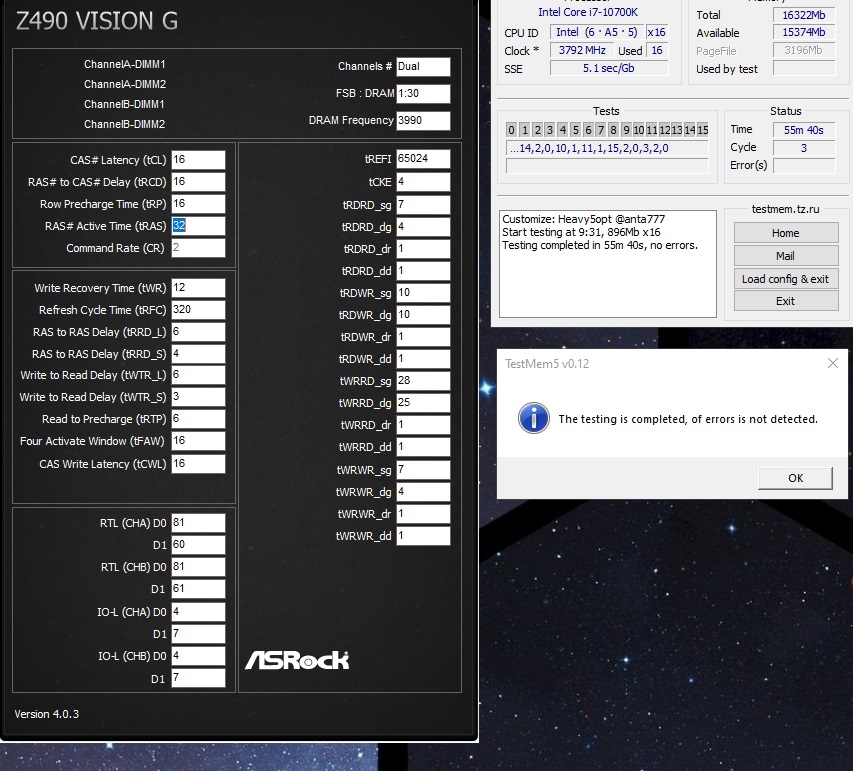Select the IO-L (CHB) D0 field

coord(198,656)
